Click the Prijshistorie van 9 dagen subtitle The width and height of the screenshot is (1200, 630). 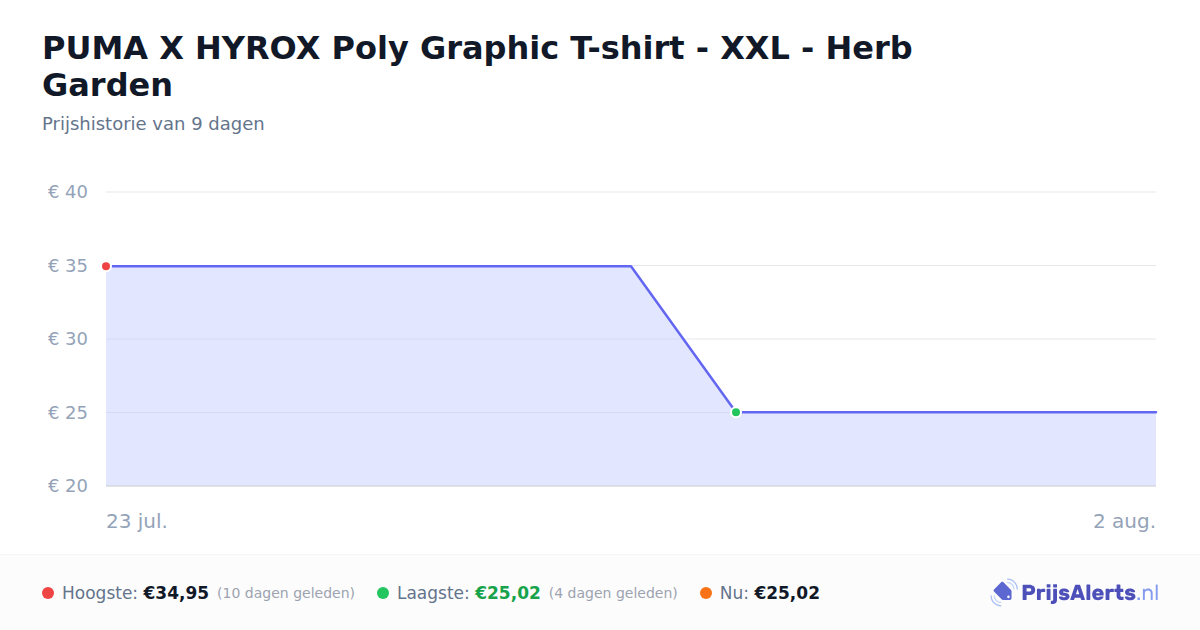pyautogui.click(x=153, y=124)
